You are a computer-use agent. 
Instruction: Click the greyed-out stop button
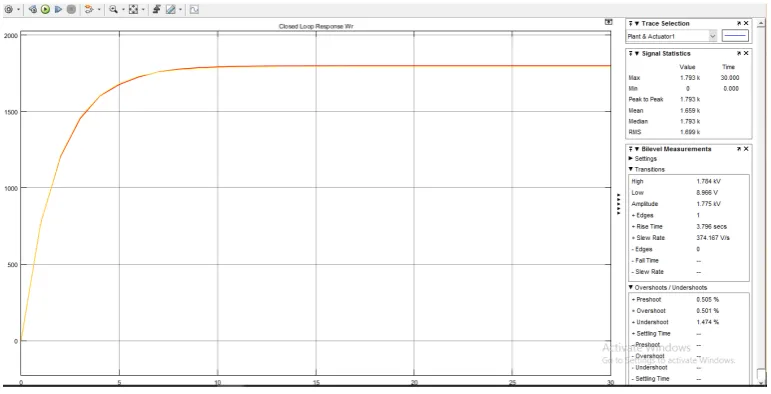(x=71, y=9)
